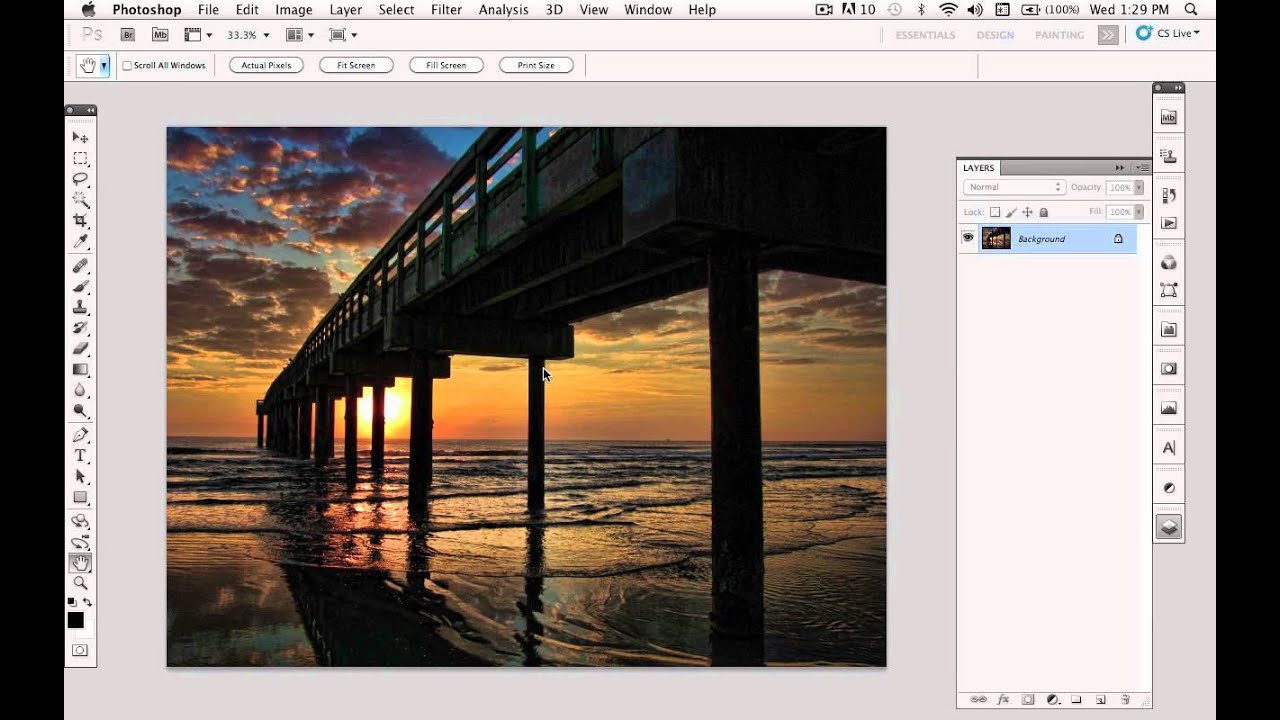Toggle Quick Mask mode button
The image size is (1280, 720).
(80, 650)
